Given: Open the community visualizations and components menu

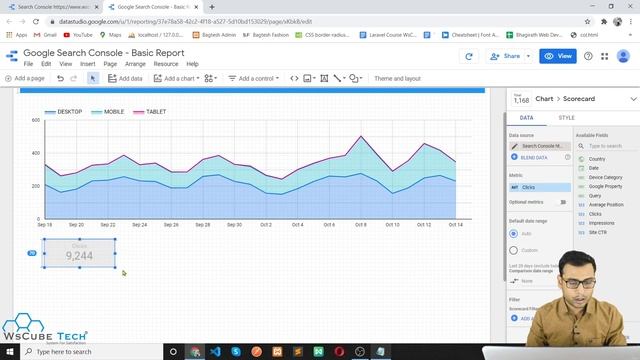Looking at the screenshot, I should [211, 78].
